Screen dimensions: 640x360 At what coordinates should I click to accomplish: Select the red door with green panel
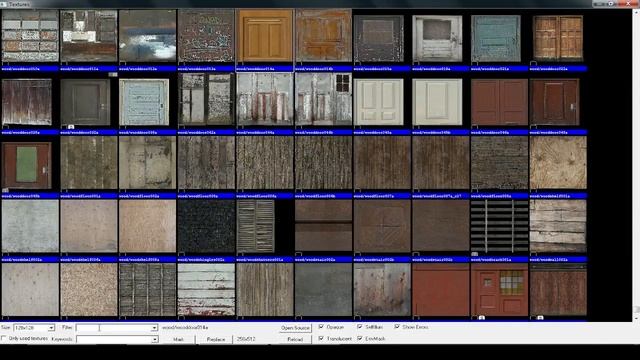(27, 165)
